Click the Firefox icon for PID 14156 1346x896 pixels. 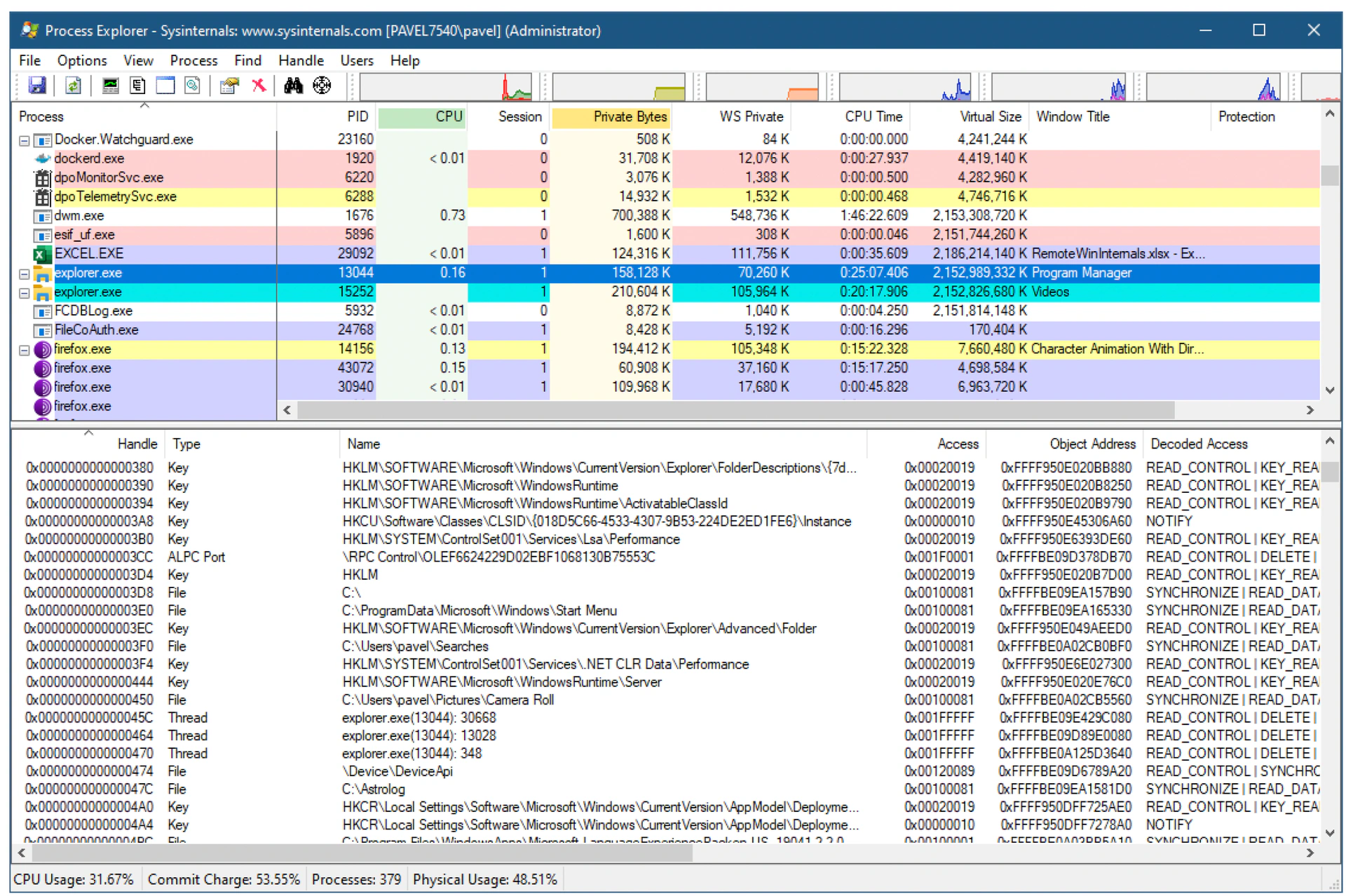pyautogui.click(x=43, y=349)
